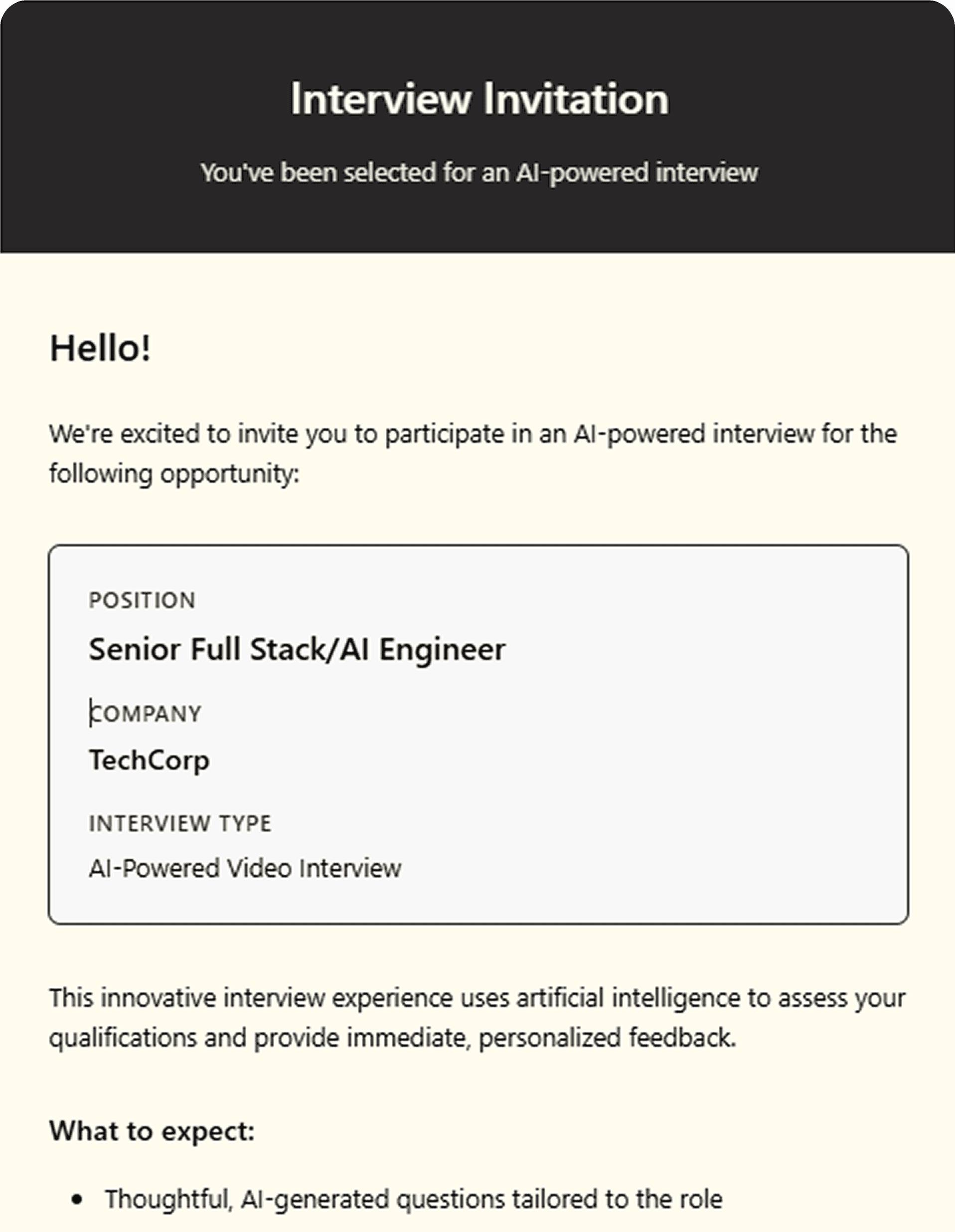Click the personalized feedback sentence line
The image size is (955, 1232).
393,1038
